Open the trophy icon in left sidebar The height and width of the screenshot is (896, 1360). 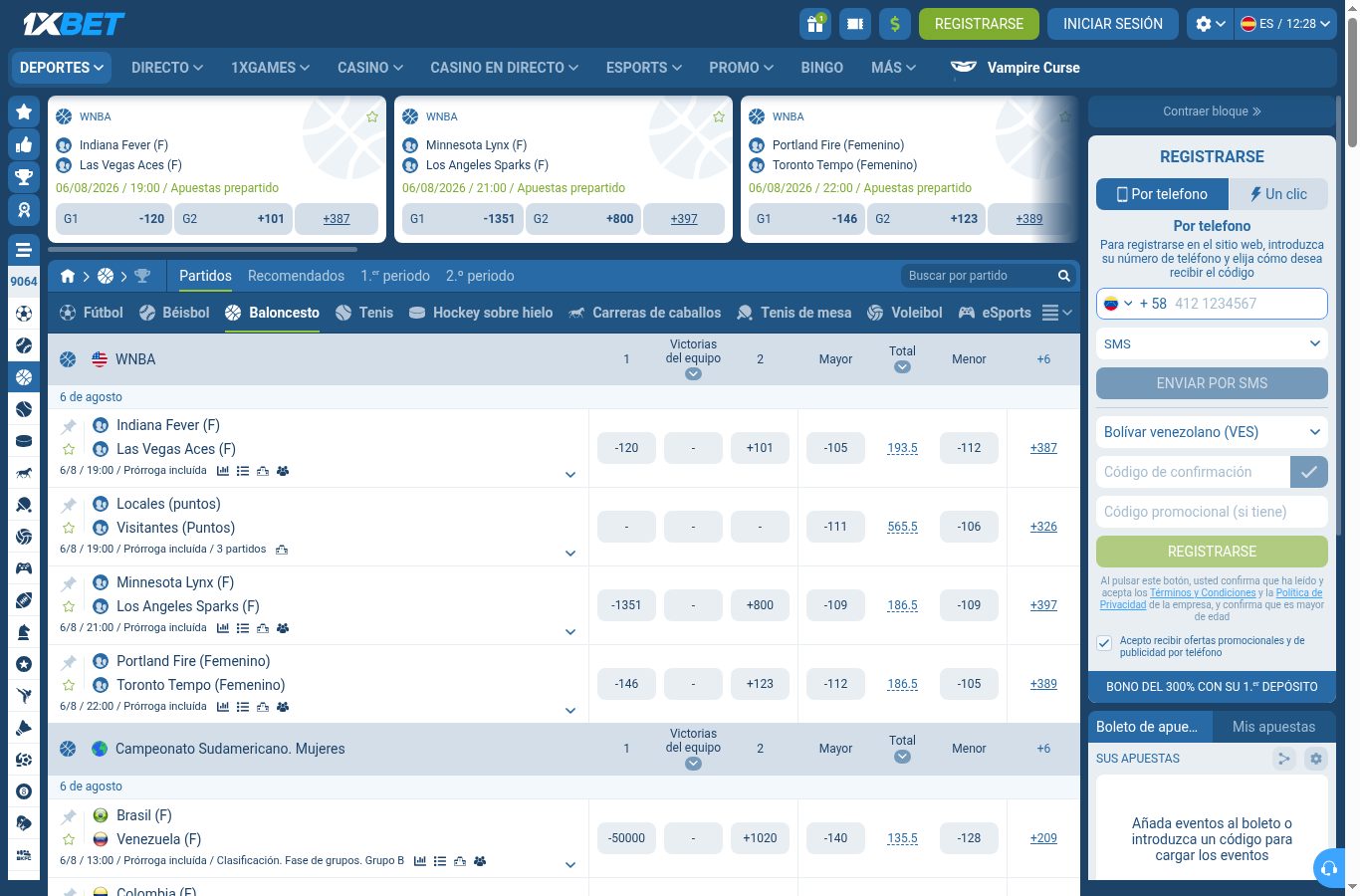tap(24, 177)
